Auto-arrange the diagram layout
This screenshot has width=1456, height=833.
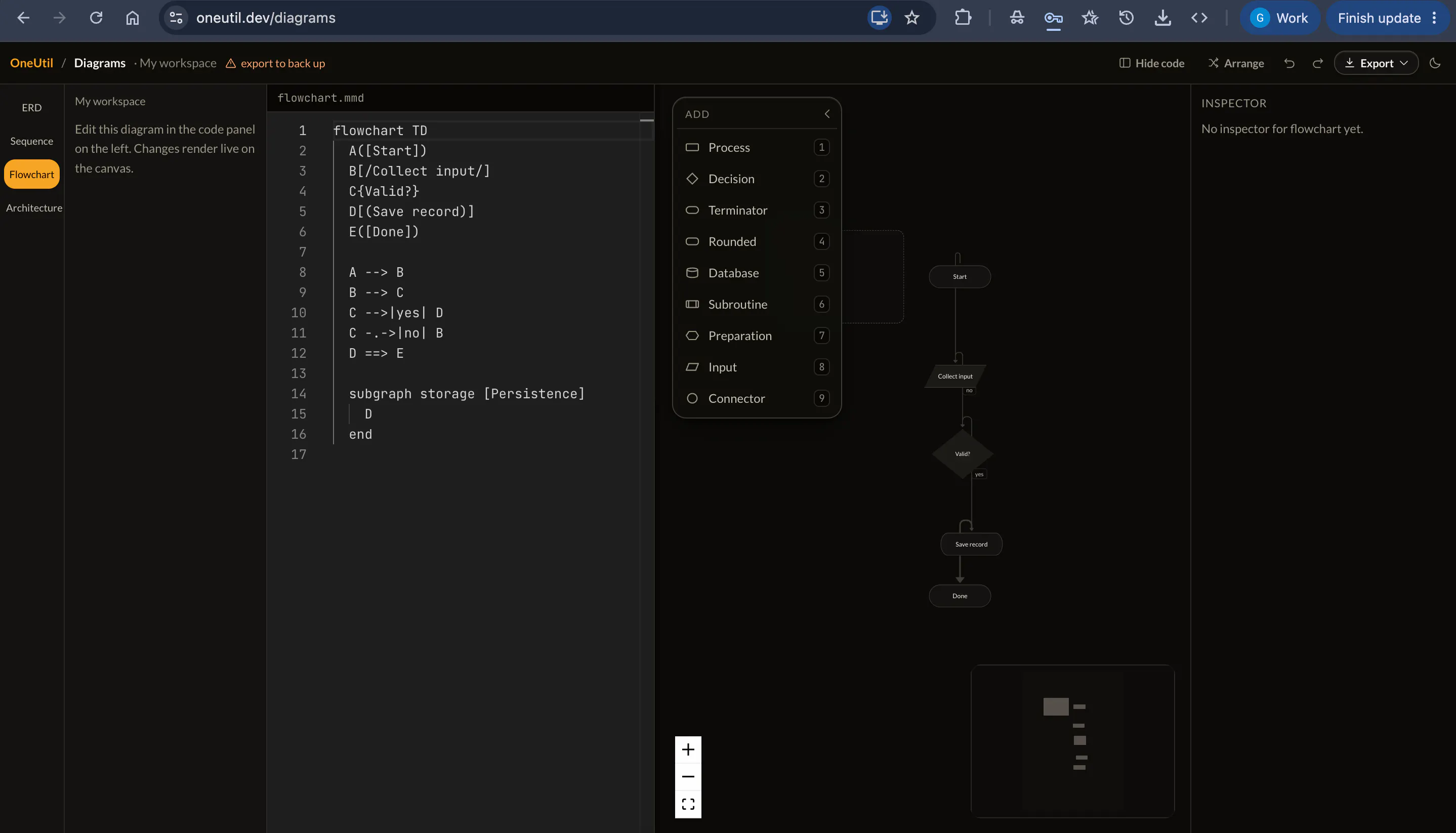click(x=1236, y=63)
